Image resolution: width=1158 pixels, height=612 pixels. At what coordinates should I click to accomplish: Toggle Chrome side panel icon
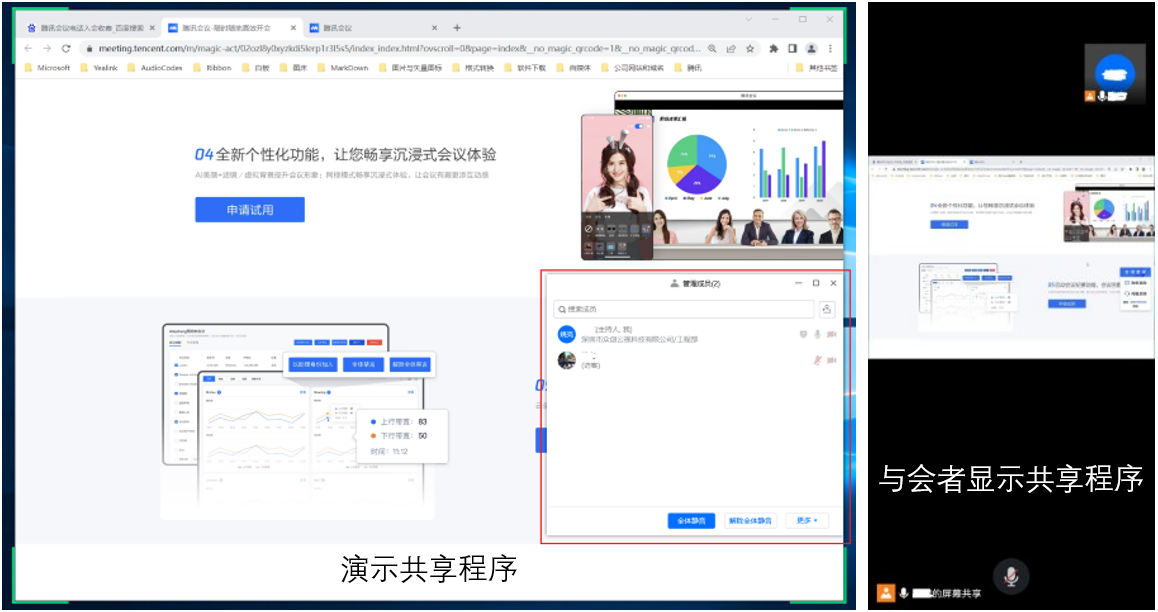coord(792,49)
